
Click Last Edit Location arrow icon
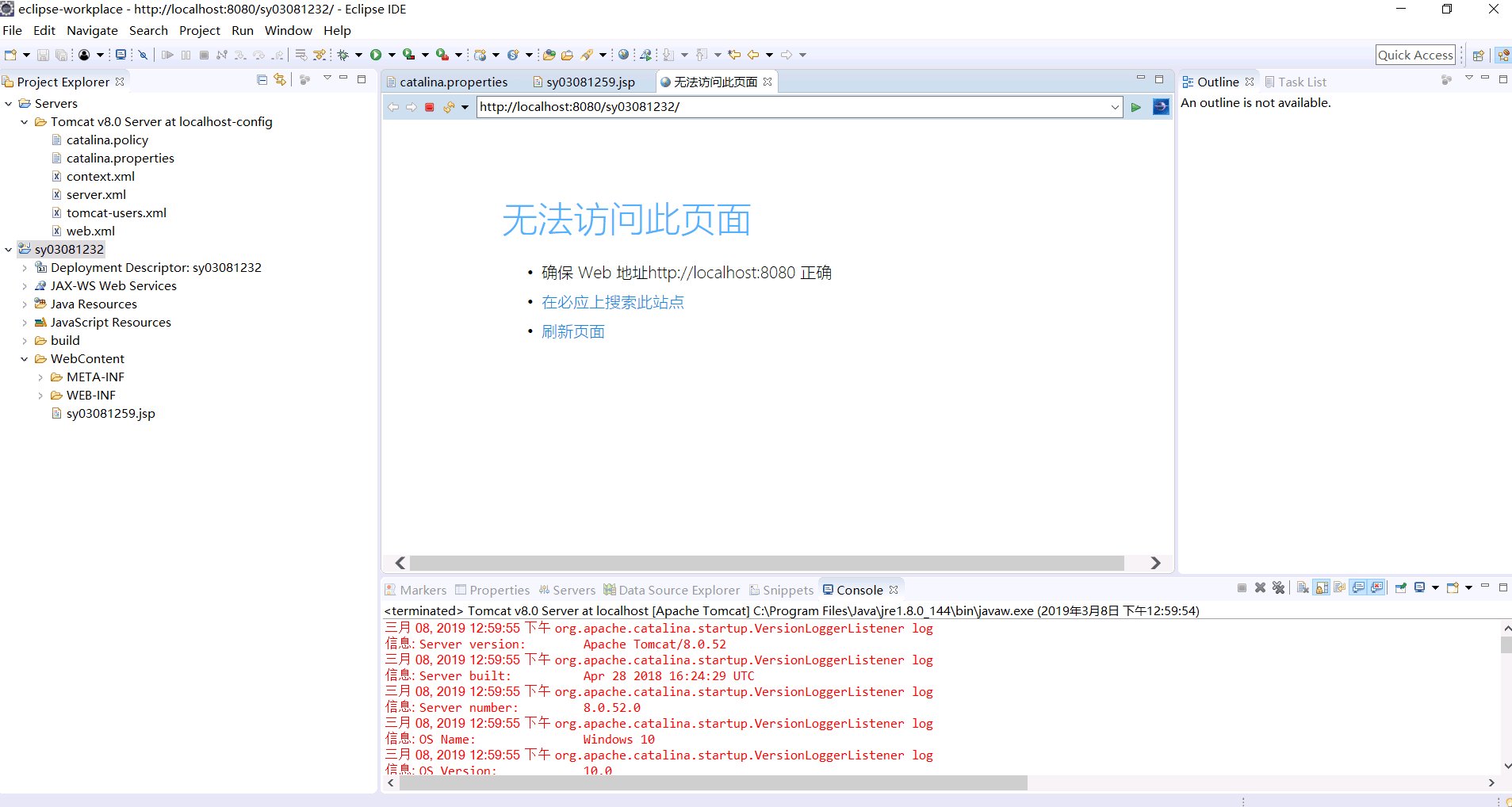tap(734, 55)
